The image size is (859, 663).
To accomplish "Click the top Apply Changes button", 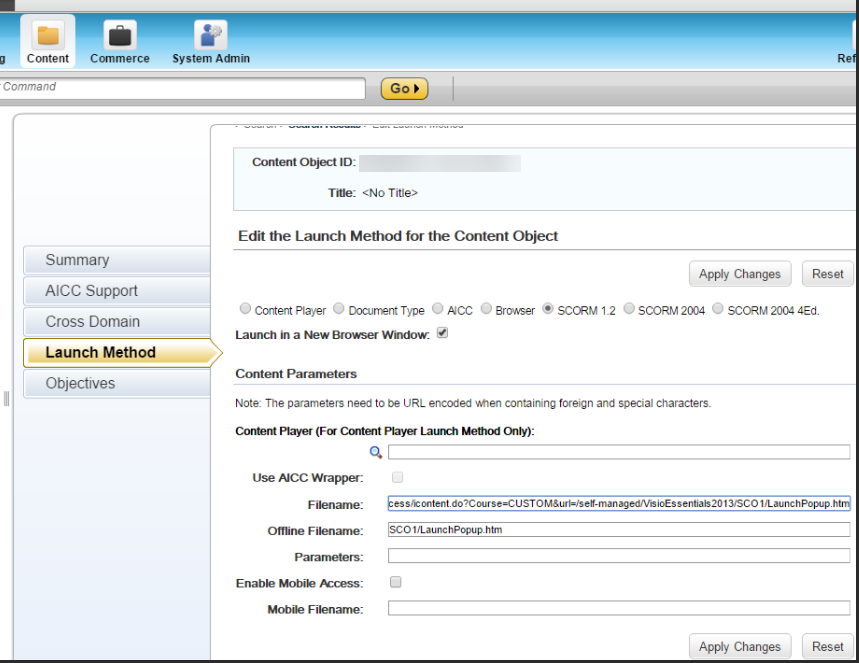I will pyautogui.click(x=740, y=274).
